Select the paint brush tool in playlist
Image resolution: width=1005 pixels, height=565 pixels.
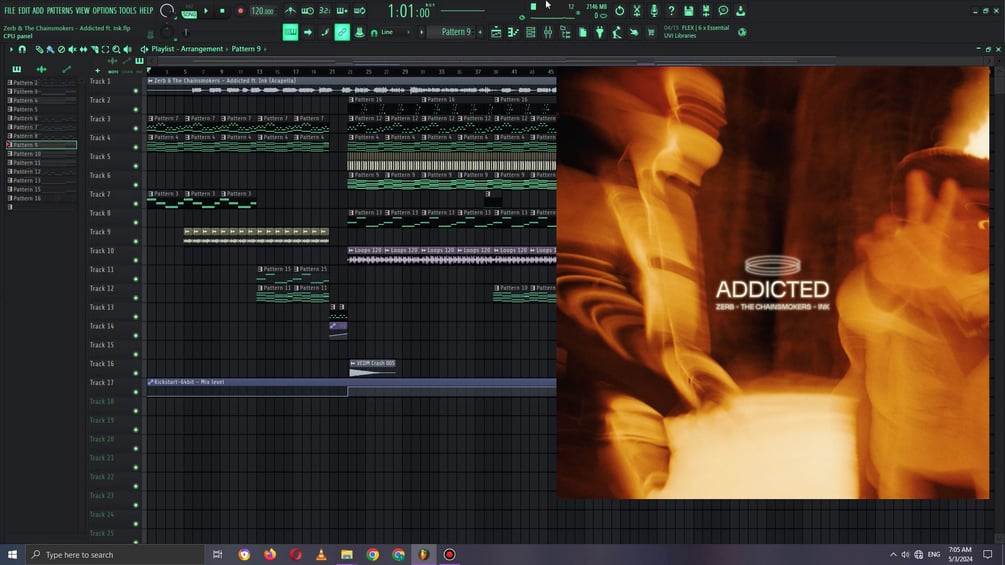click(50, 49)
